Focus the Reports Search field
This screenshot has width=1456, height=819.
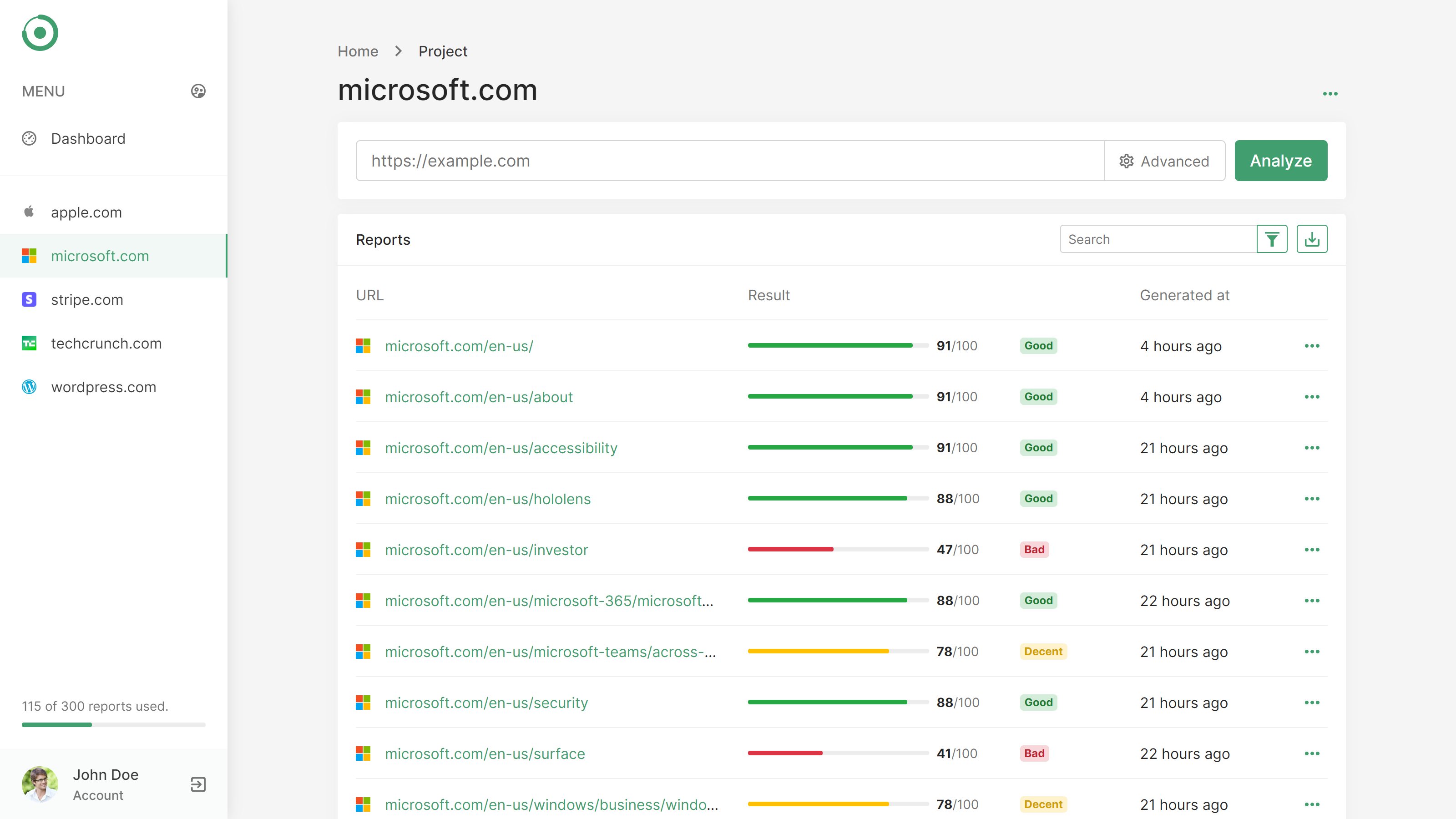point(1158,239)
